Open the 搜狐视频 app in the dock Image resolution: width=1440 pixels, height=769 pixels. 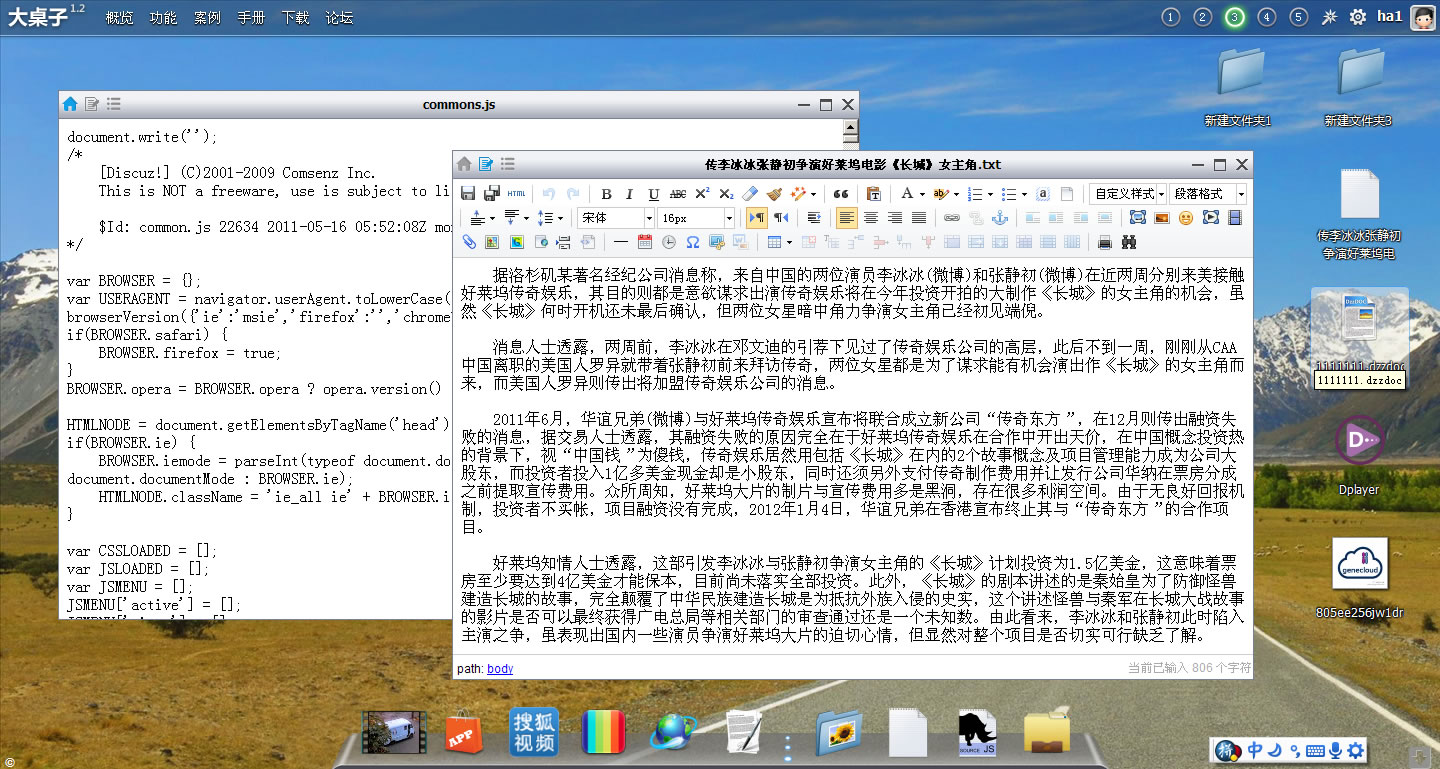coord(534,732)
